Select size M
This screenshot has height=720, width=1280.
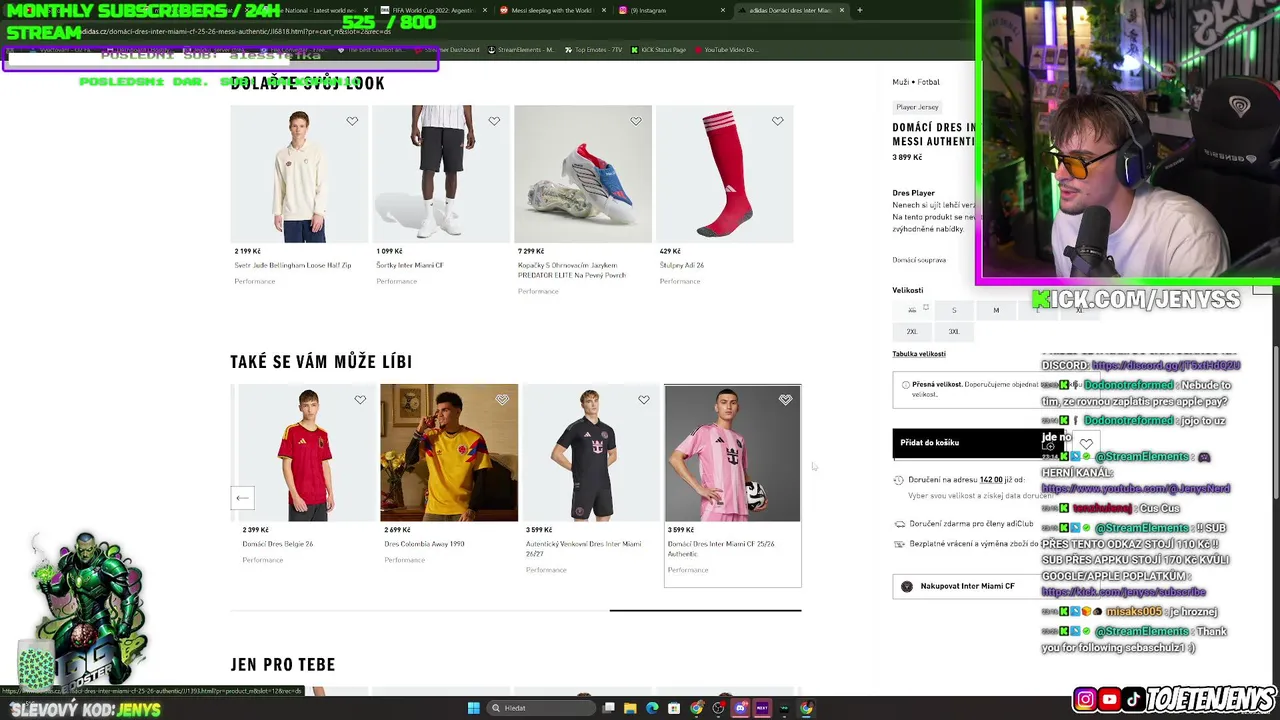(x=996, y=310)
